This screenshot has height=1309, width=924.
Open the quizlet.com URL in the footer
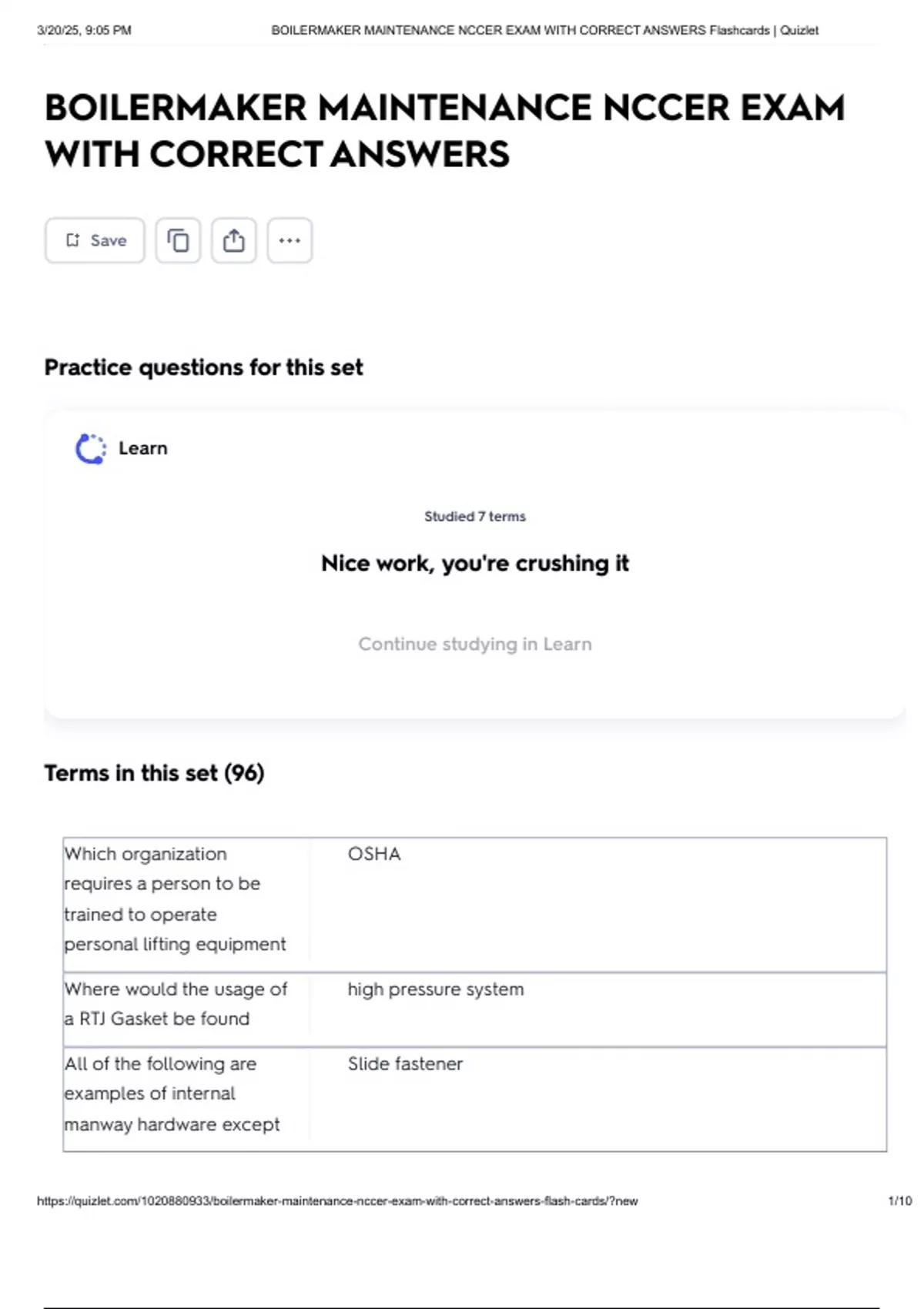pyautogui.click(x=337, y=1200)
